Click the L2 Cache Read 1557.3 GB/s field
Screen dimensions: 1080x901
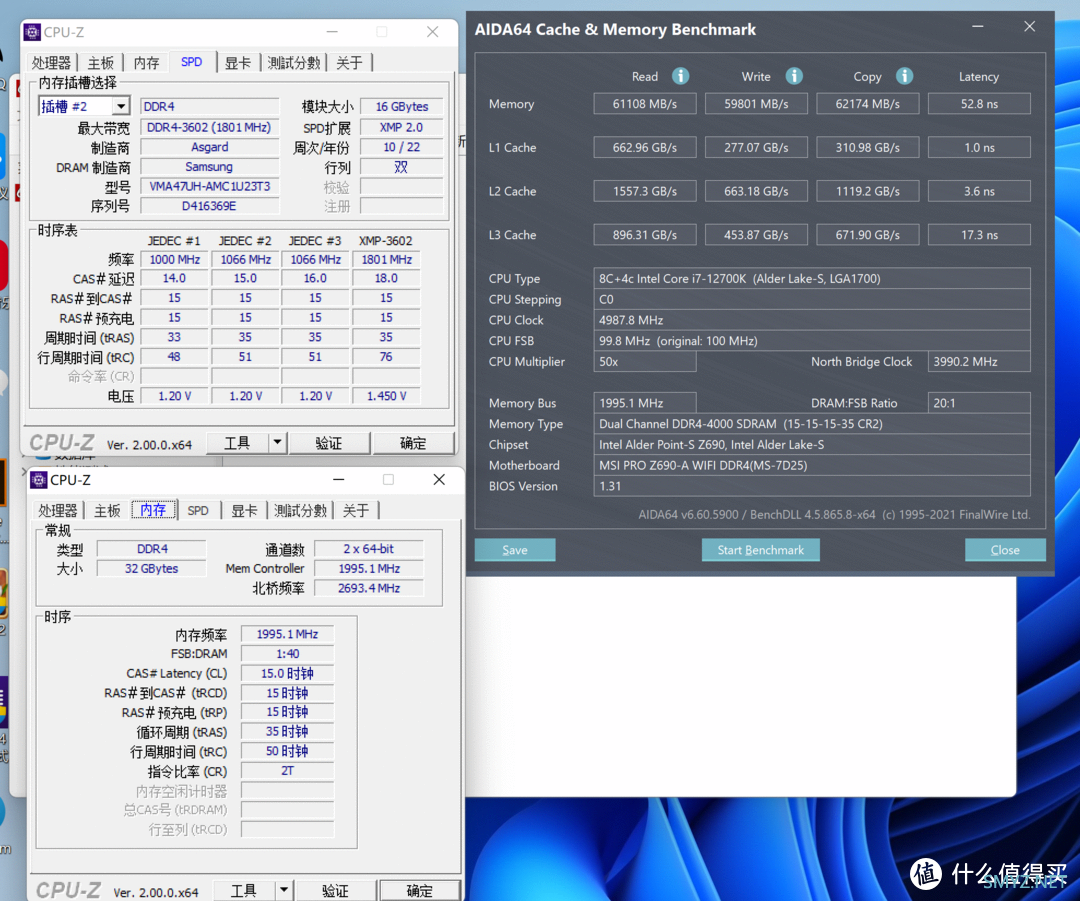(x=645, y=191)
